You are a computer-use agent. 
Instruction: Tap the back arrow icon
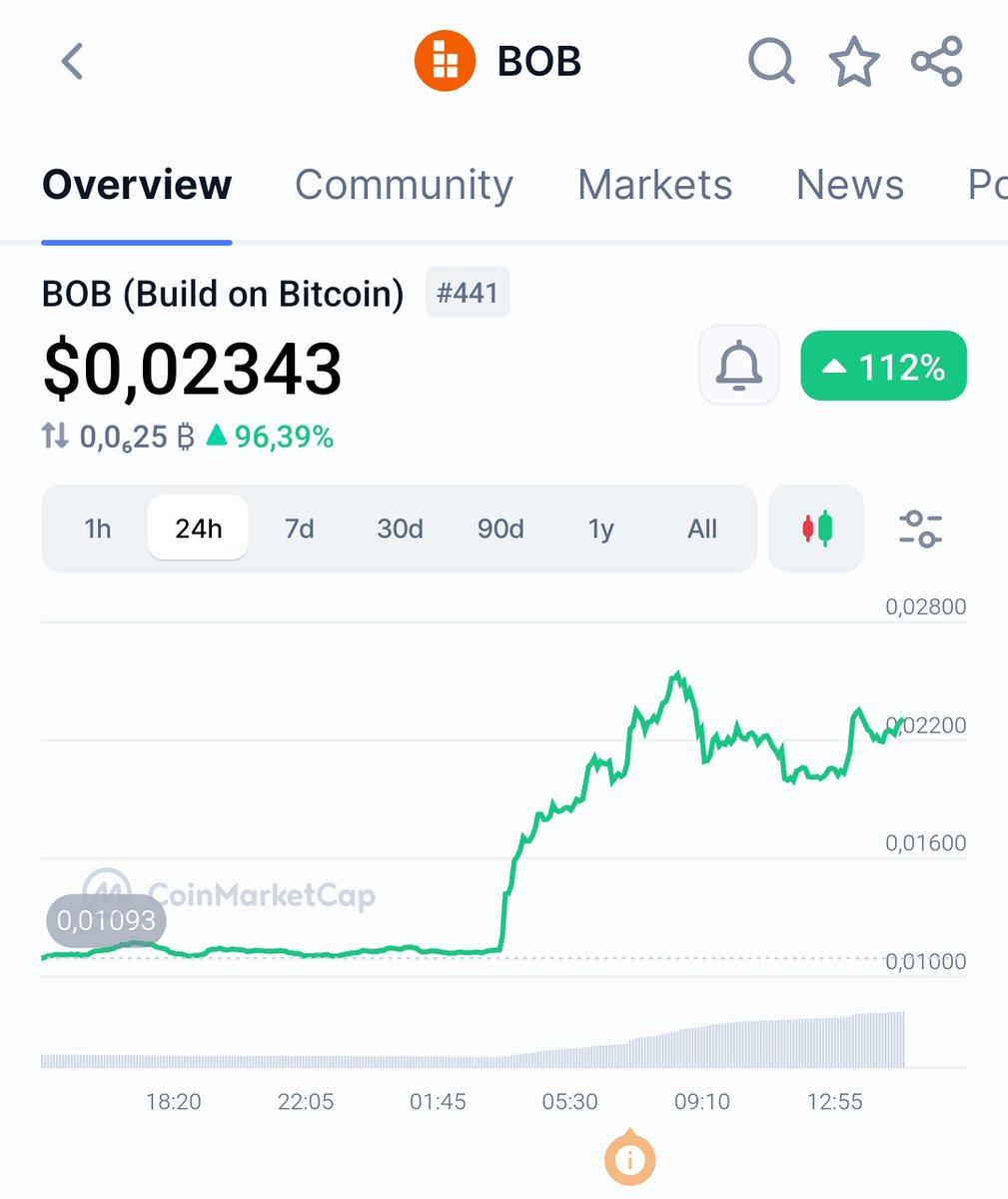point(72,61)
